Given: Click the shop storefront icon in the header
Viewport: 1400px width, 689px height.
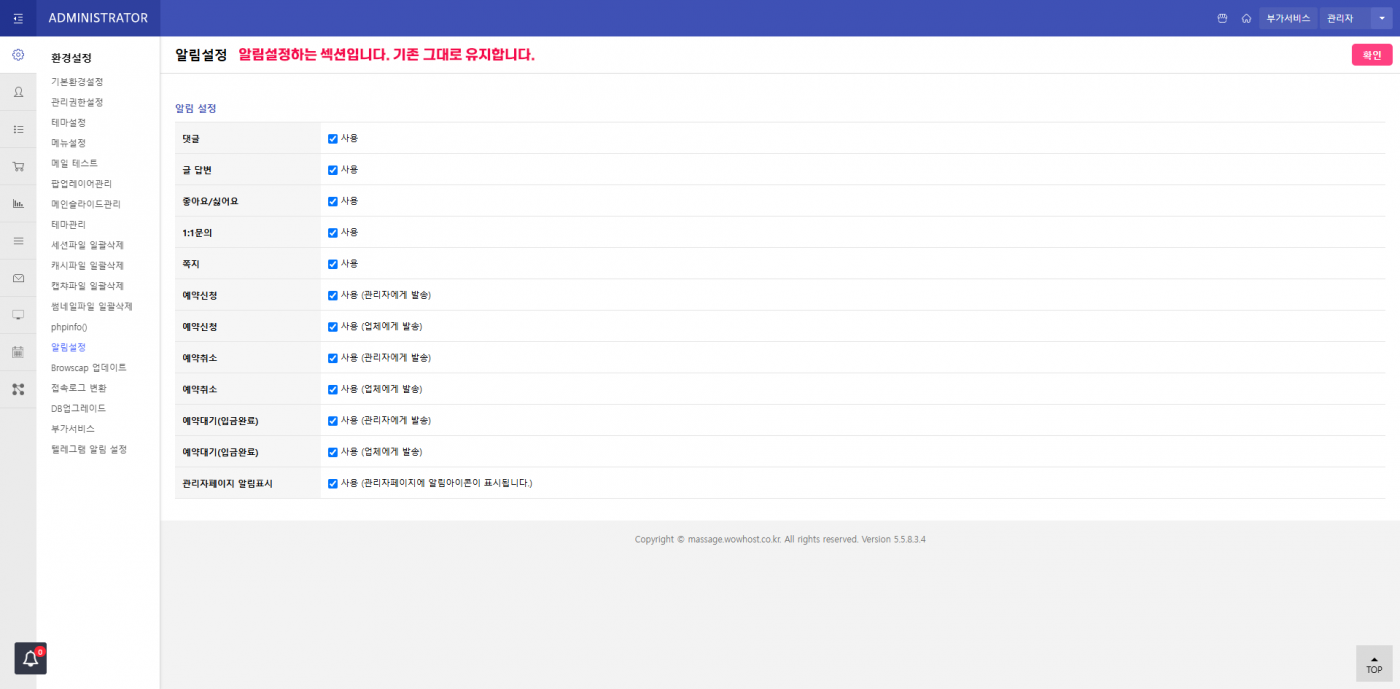Looking at the screenshot, I should pos(1221,18).
